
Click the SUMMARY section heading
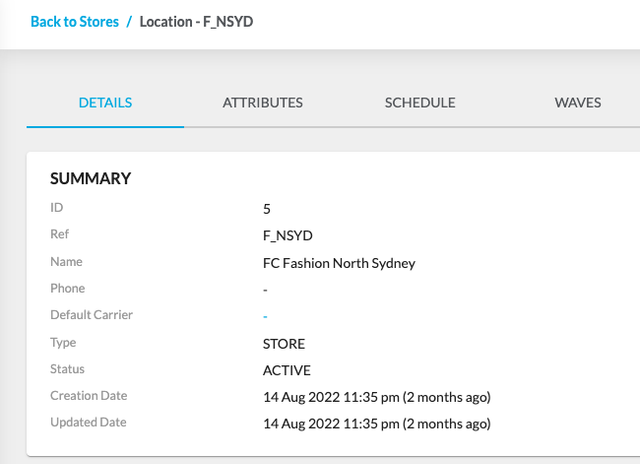pos(91,178)
